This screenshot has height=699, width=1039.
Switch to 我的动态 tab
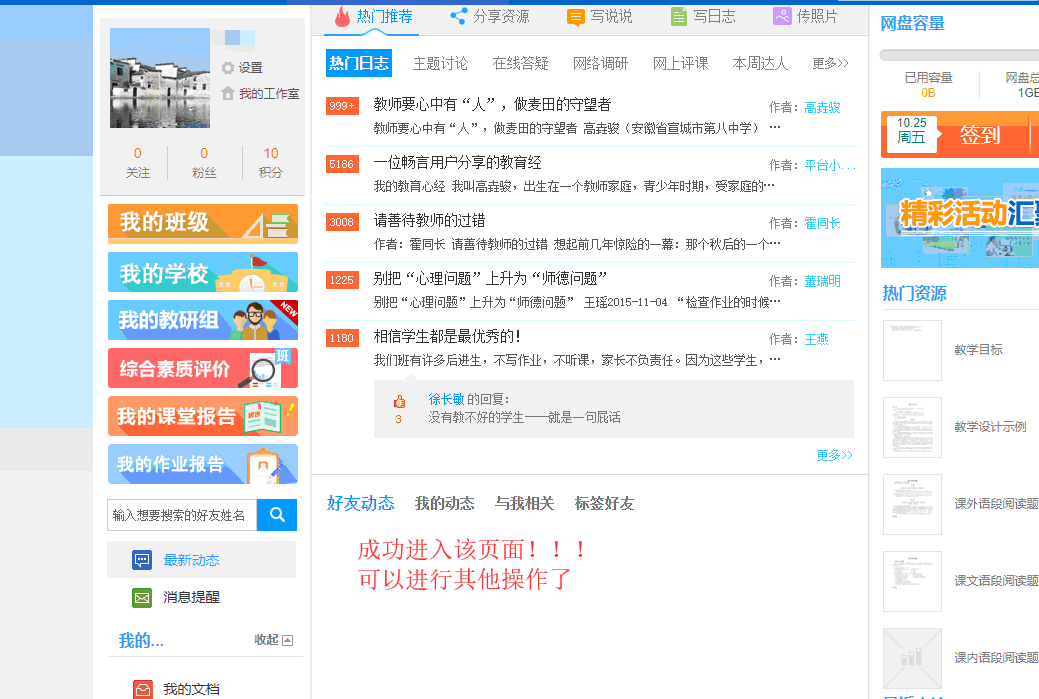coord(445,504)
